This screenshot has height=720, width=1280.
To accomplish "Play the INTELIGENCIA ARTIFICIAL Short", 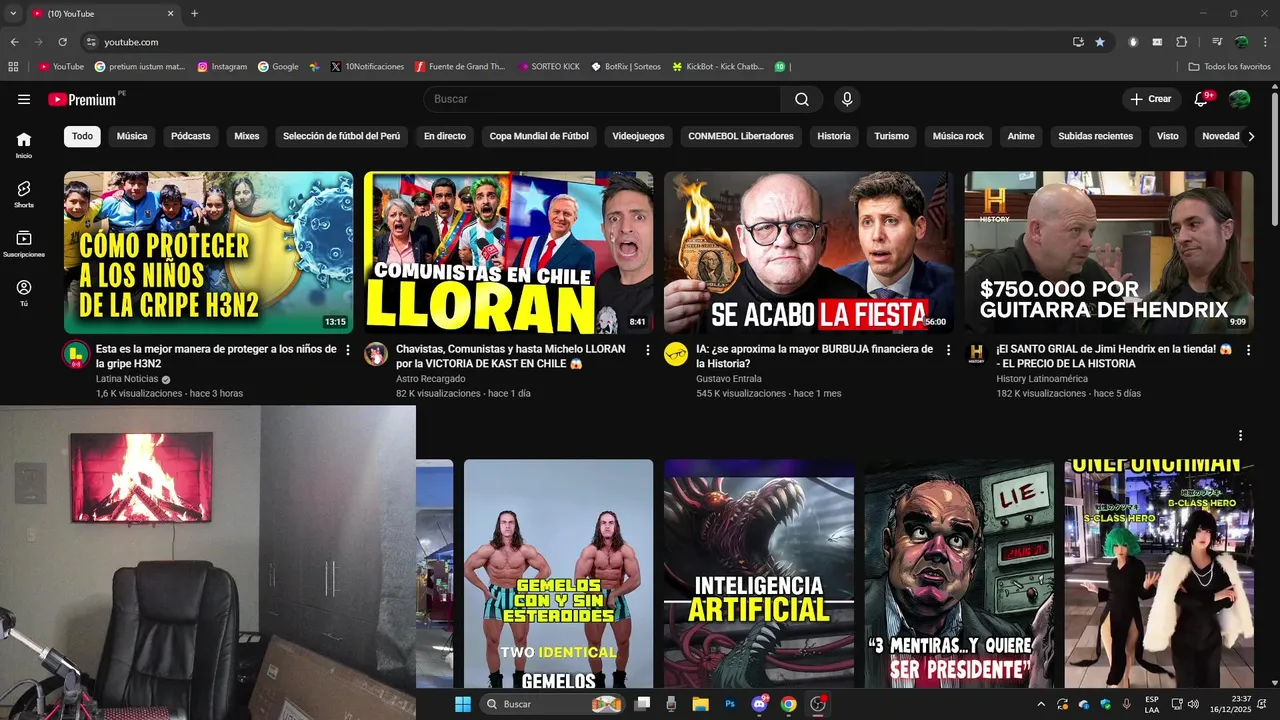I will point(759,573).
